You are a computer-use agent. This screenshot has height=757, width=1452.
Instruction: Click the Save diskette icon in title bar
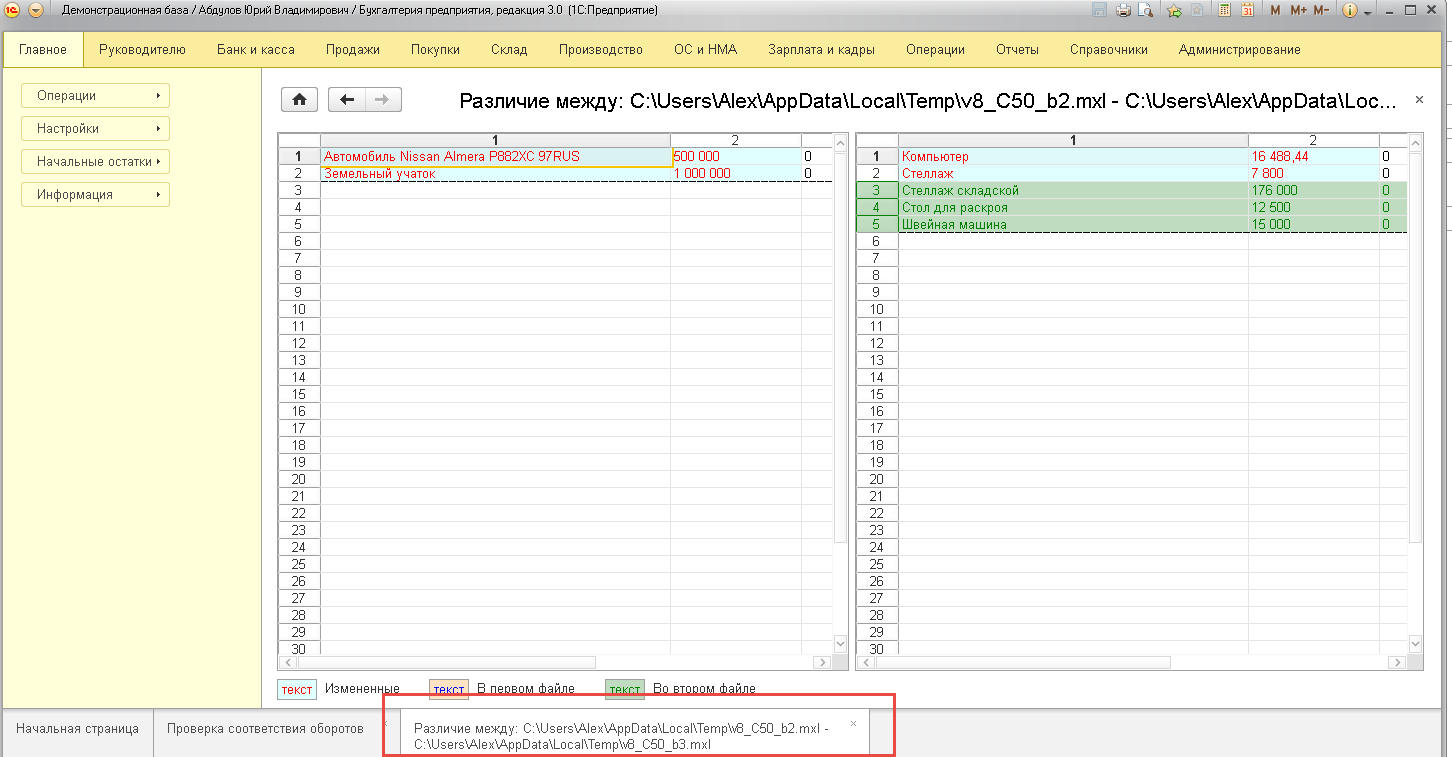1100,10
